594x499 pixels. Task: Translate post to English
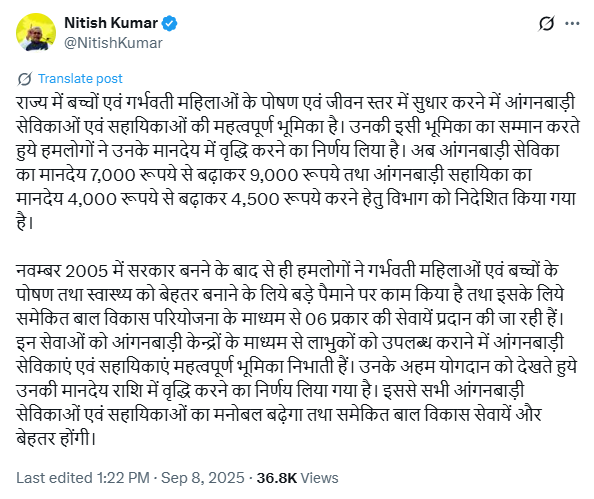click(x=80, y=78)
